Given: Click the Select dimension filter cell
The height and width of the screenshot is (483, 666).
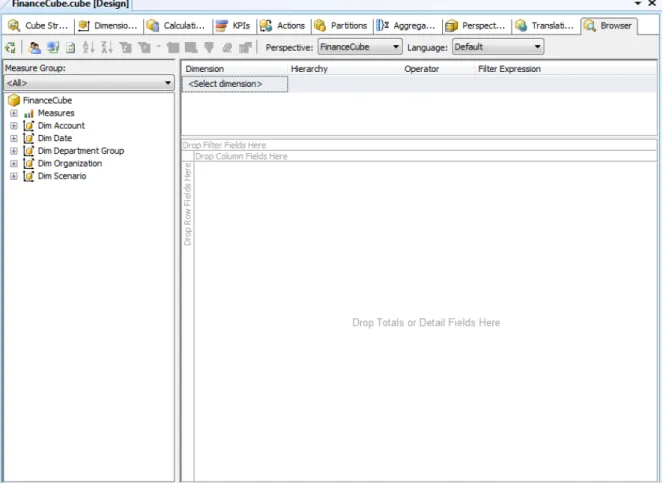Looking at the screenshot, I should [x=235, y=84].
